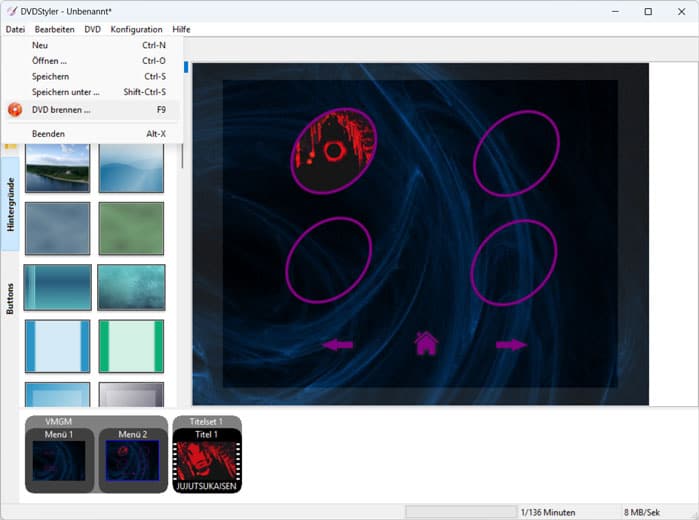Screen dimensions: 699x520
Task: Choose Speichern unter from Datei menu
Action: pos(66,92)
